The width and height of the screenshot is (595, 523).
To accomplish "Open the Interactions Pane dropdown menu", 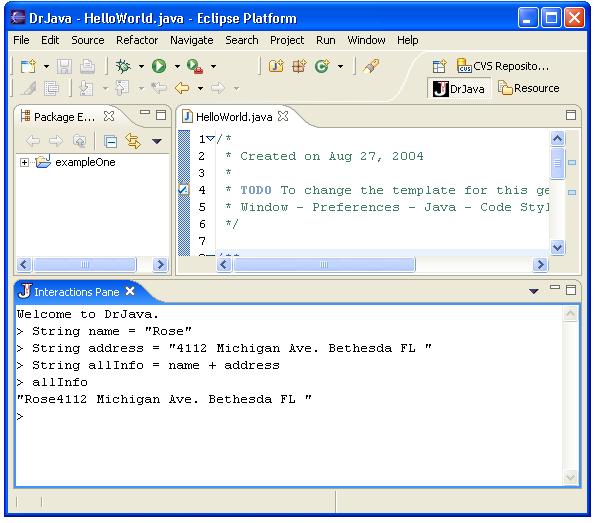I will click(534, 291).
